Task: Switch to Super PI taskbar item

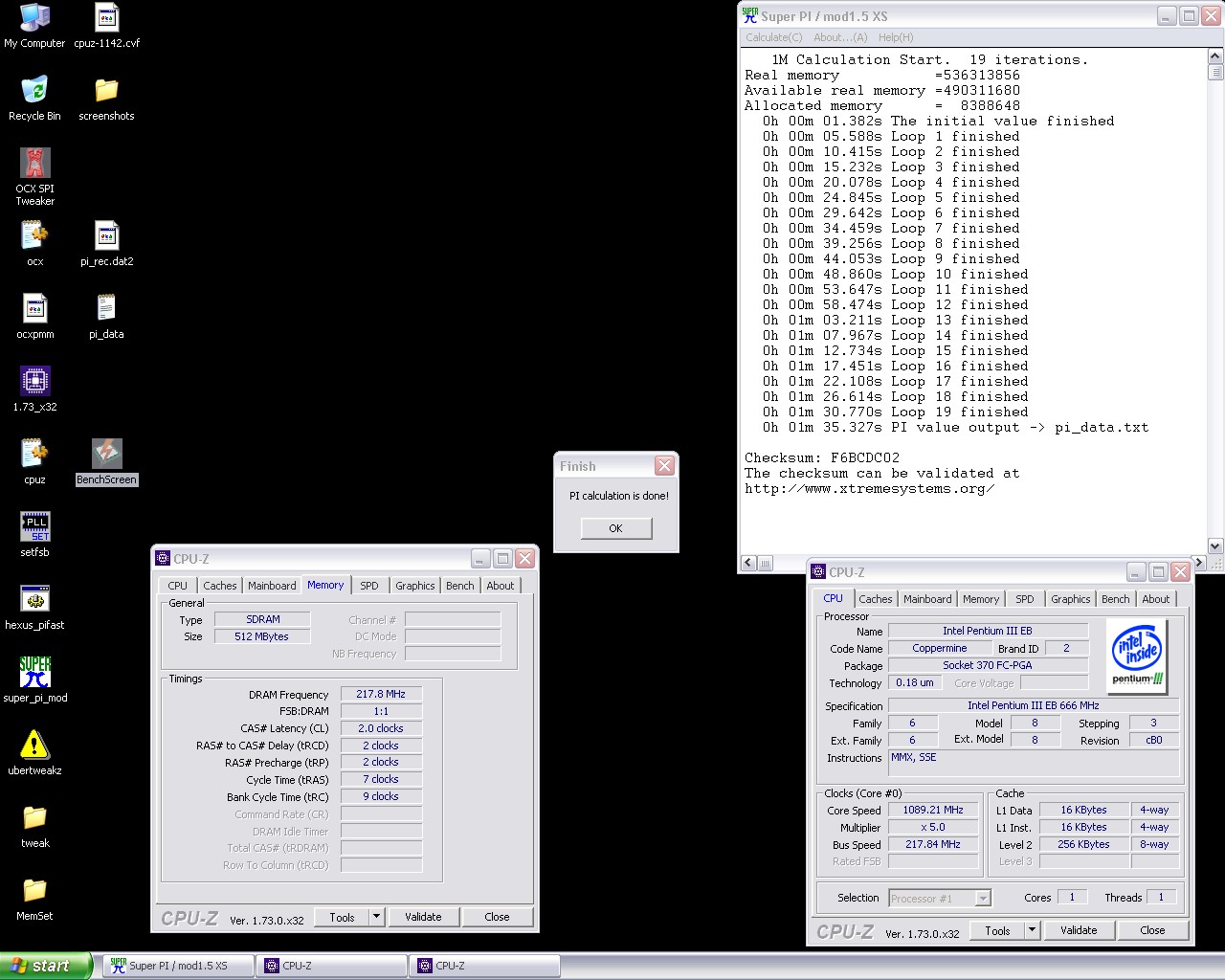Action: 178,966
